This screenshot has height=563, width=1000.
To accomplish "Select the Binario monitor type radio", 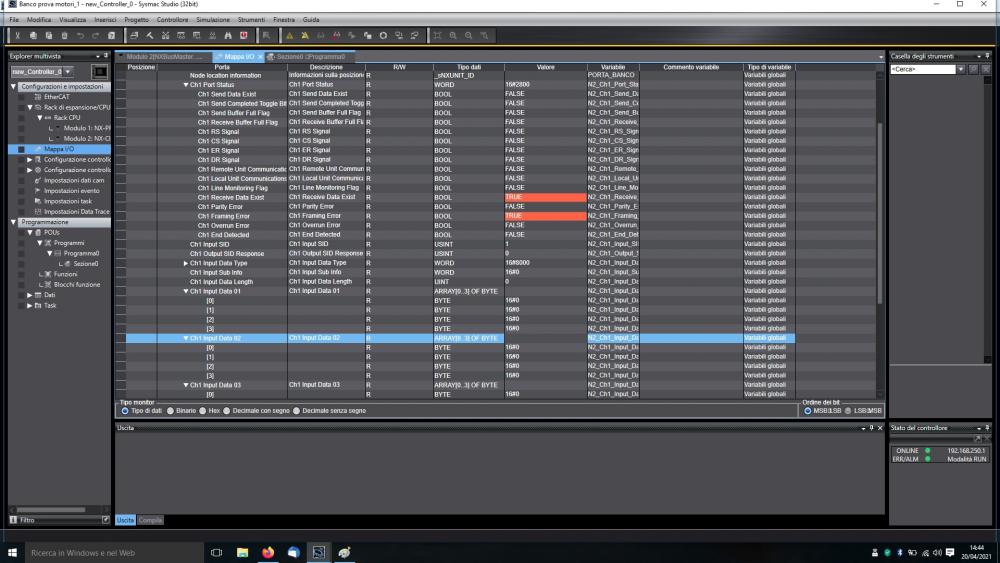I will (170, 411).
